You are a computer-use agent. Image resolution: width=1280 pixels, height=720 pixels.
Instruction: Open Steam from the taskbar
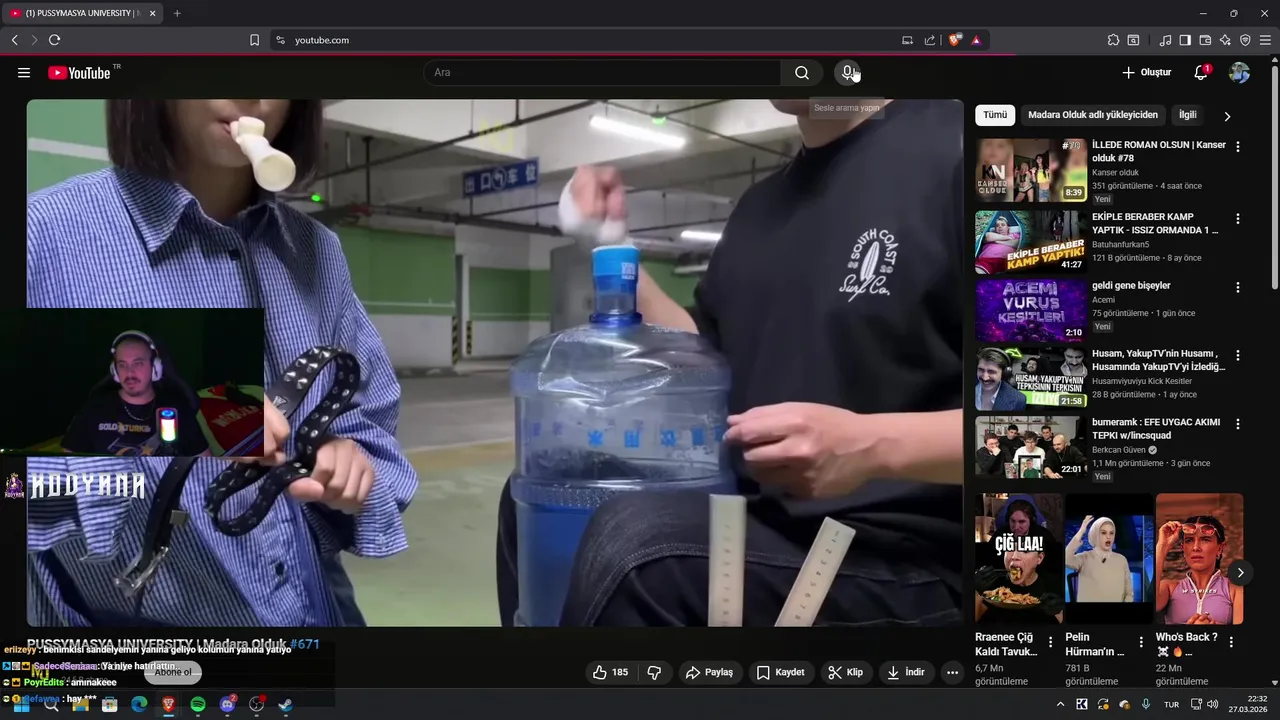tap(285, 704)
